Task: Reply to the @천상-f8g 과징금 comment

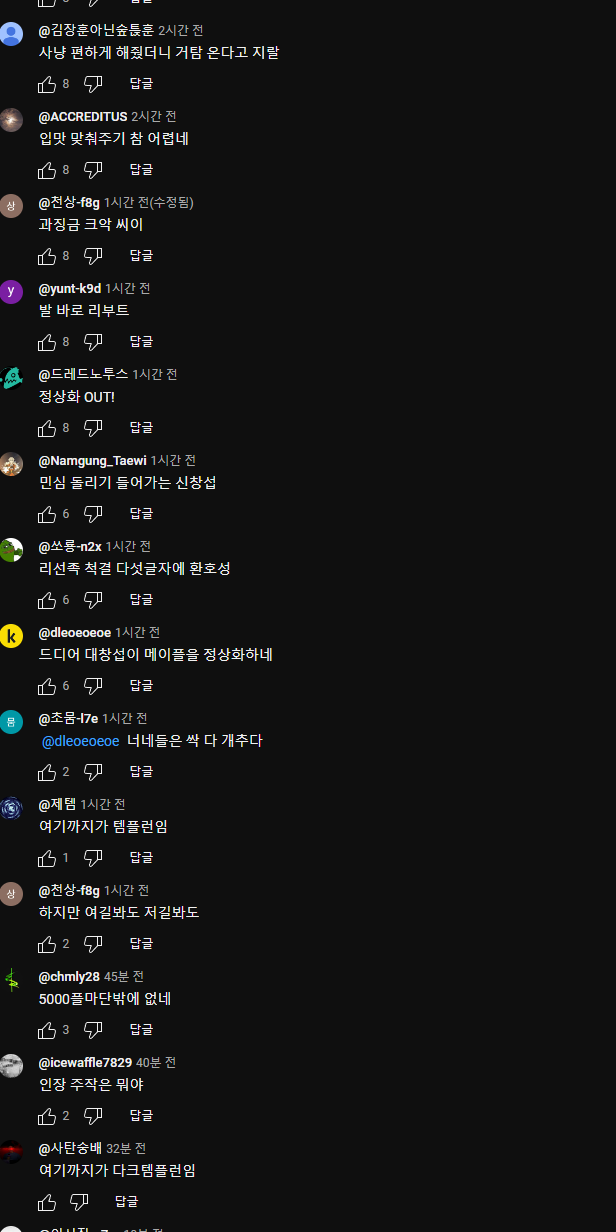Action: pos(141,256)
